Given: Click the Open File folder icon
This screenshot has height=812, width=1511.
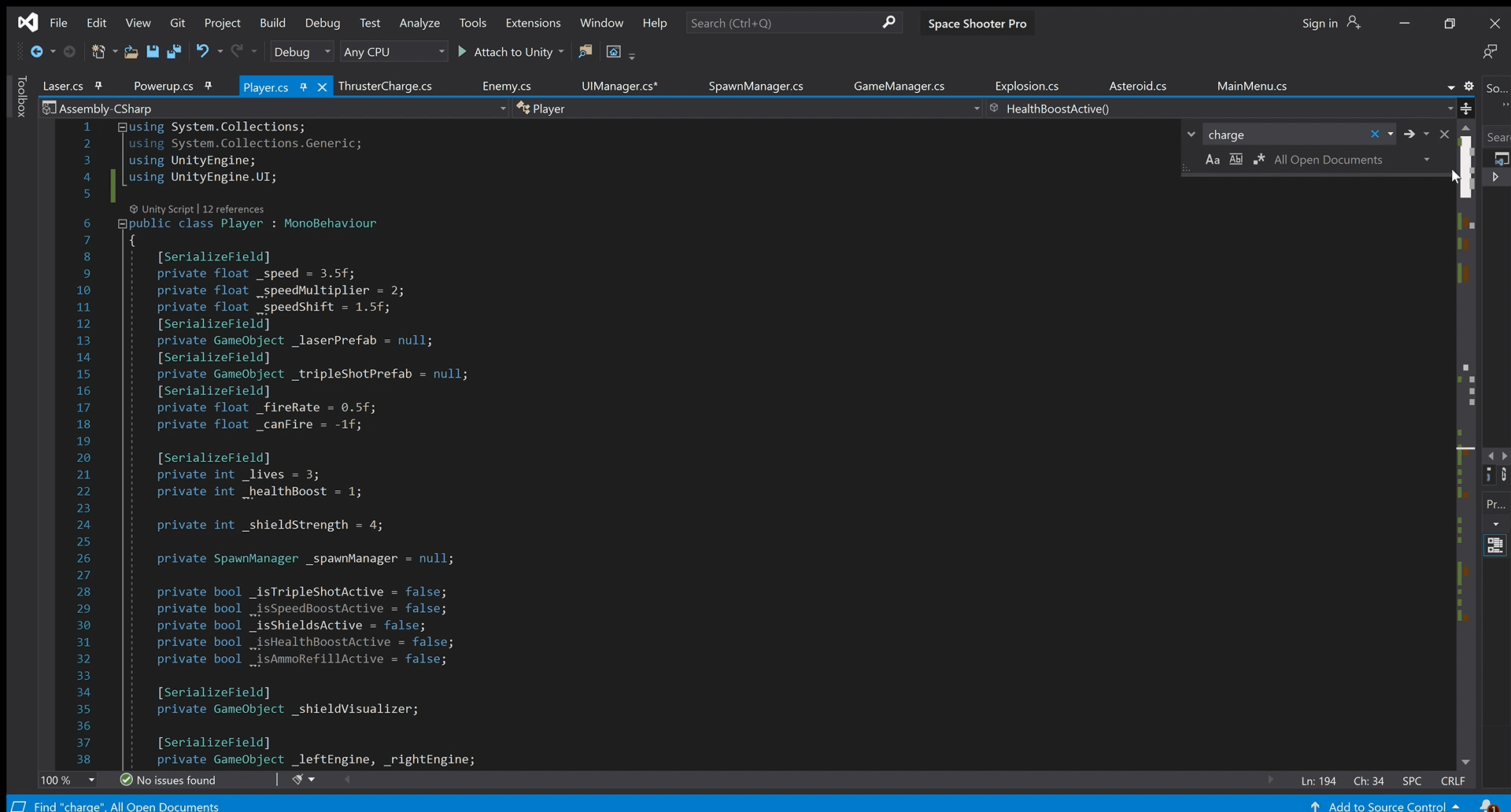Looking at the screenshot, I should click(131, 52).
